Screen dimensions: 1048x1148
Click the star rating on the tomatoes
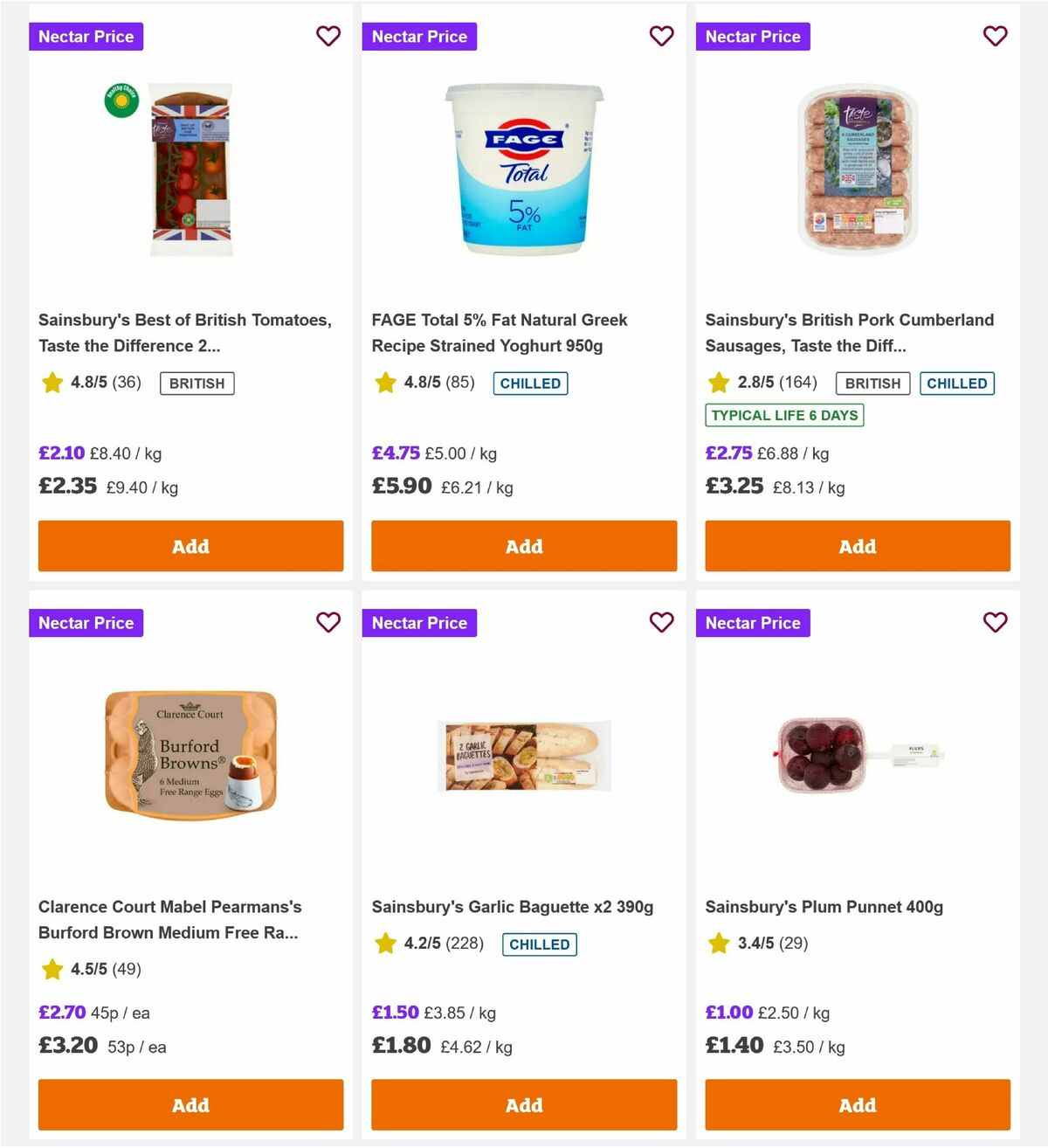(x=52, y=383)
